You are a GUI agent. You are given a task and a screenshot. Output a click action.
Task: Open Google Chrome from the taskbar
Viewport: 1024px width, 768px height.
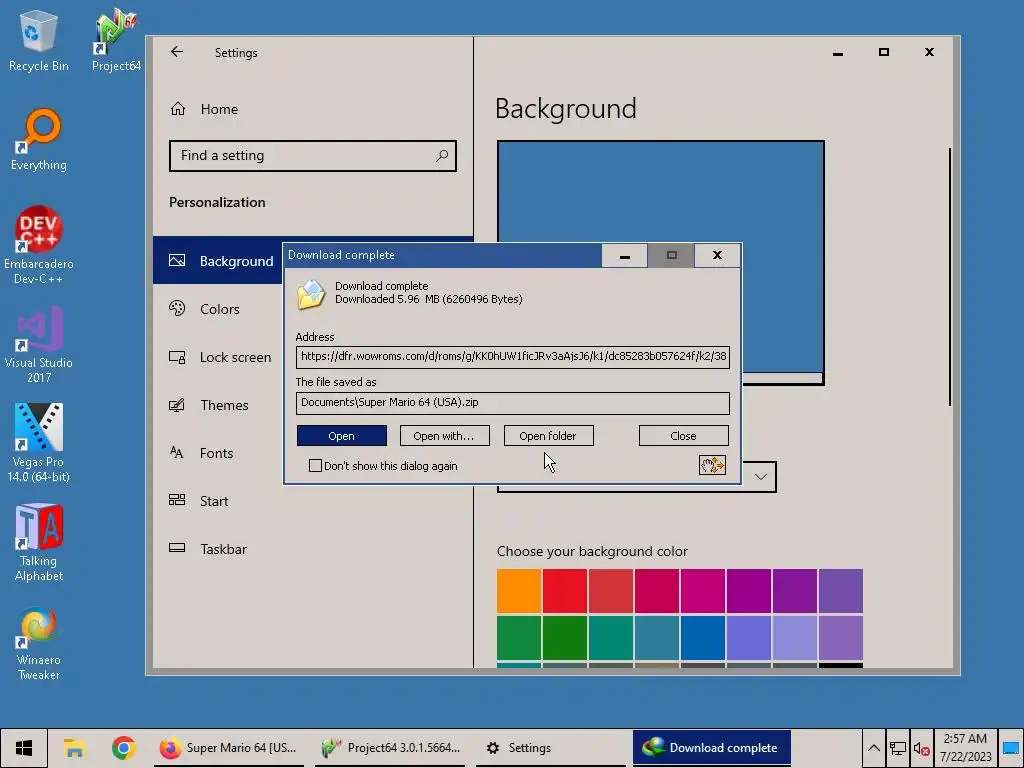pos(123,748)
